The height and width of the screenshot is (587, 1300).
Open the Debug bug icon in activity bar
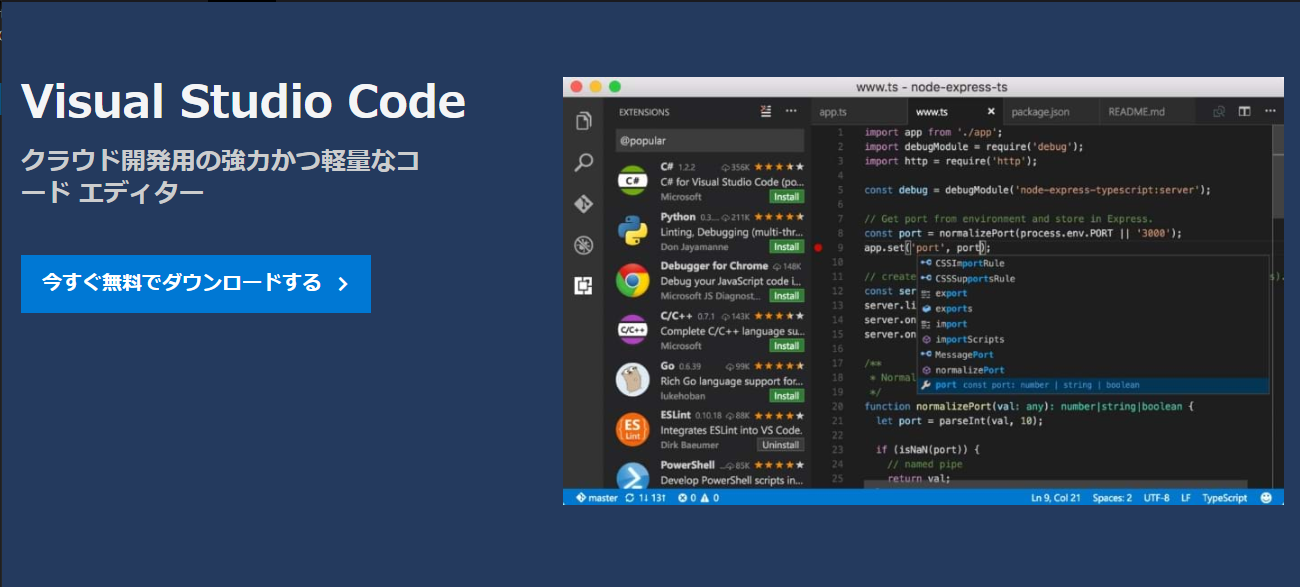[583, 244]
